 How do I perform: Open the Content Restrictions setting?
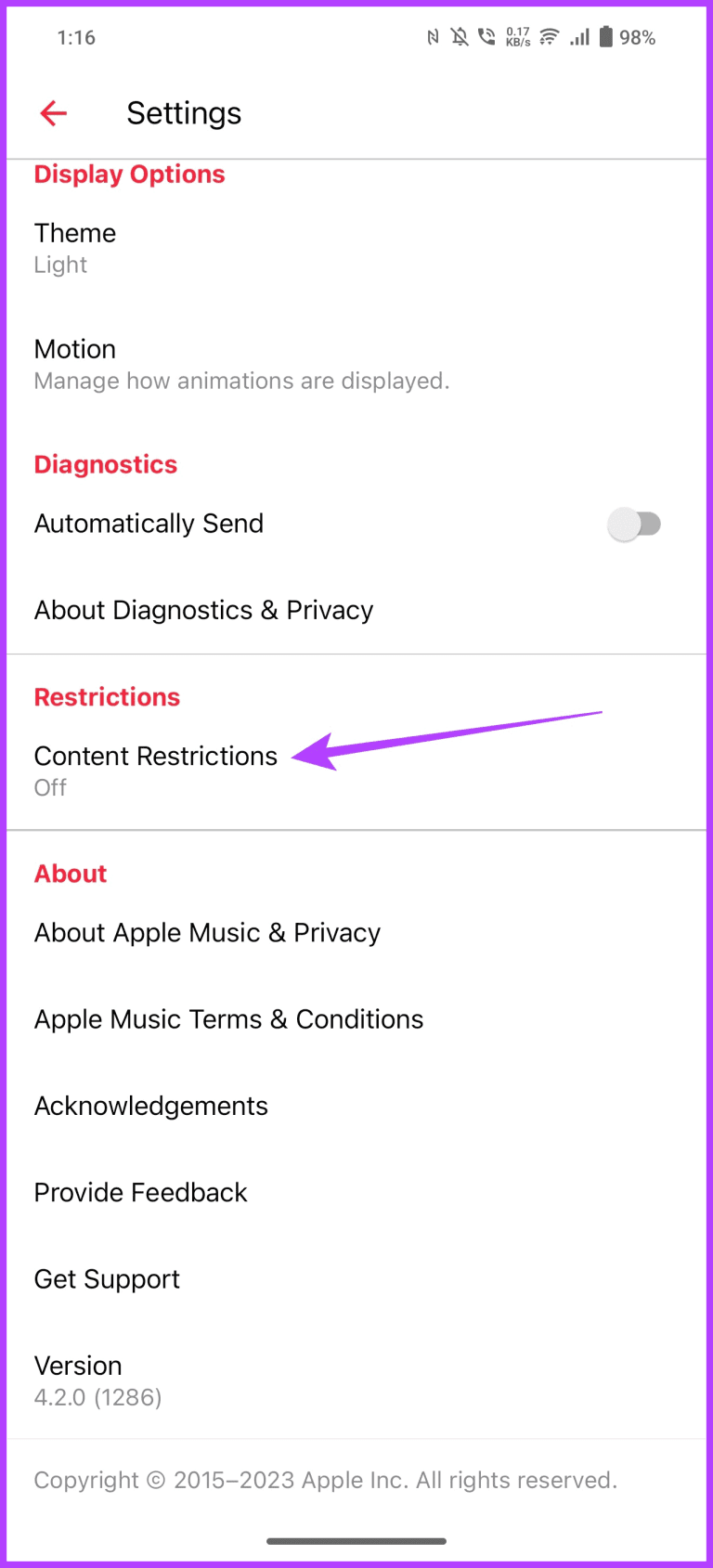point(155,756)
